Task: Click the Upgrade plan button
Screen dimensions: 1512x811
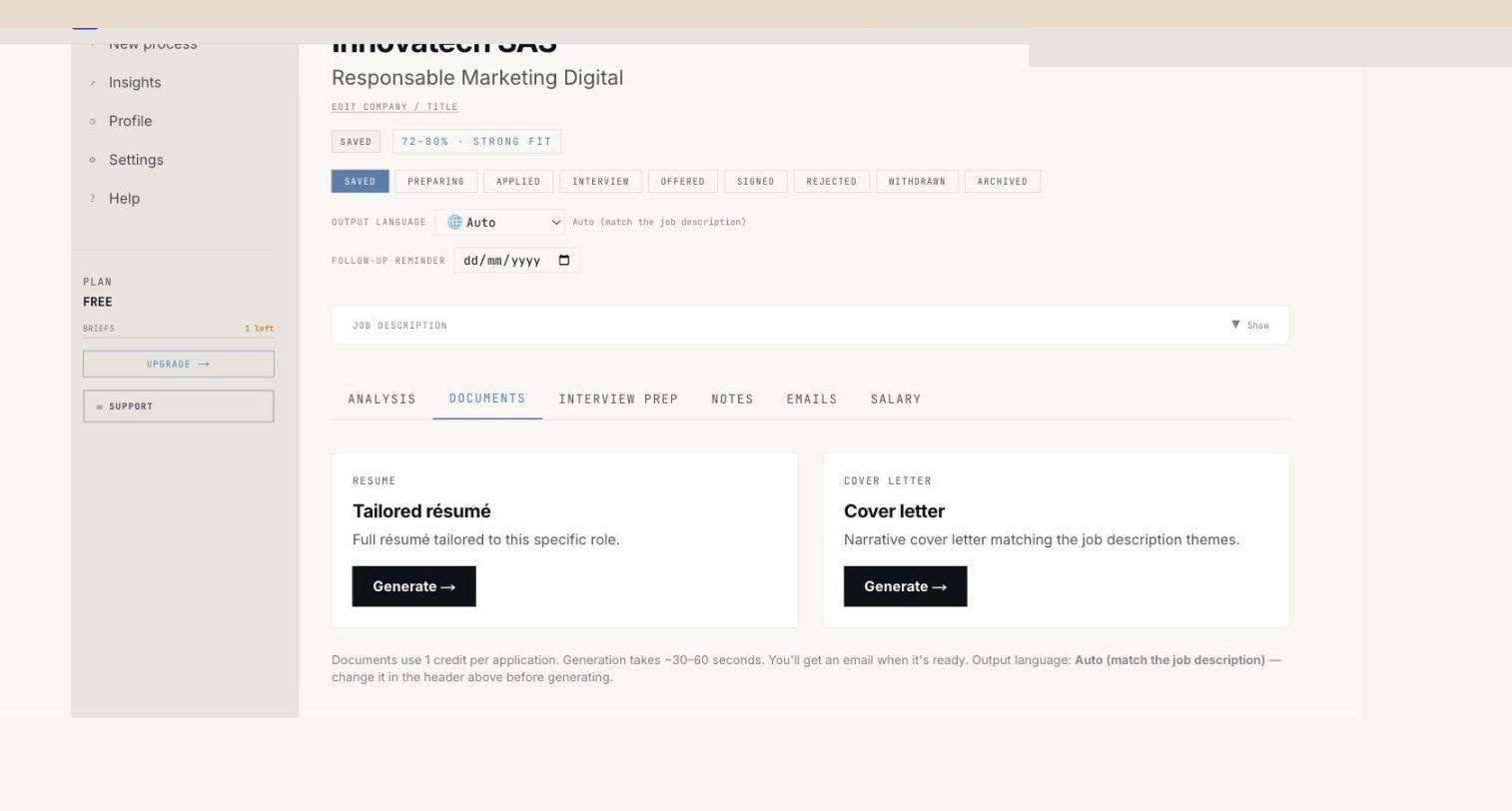Action: click(x=179, y=364)
